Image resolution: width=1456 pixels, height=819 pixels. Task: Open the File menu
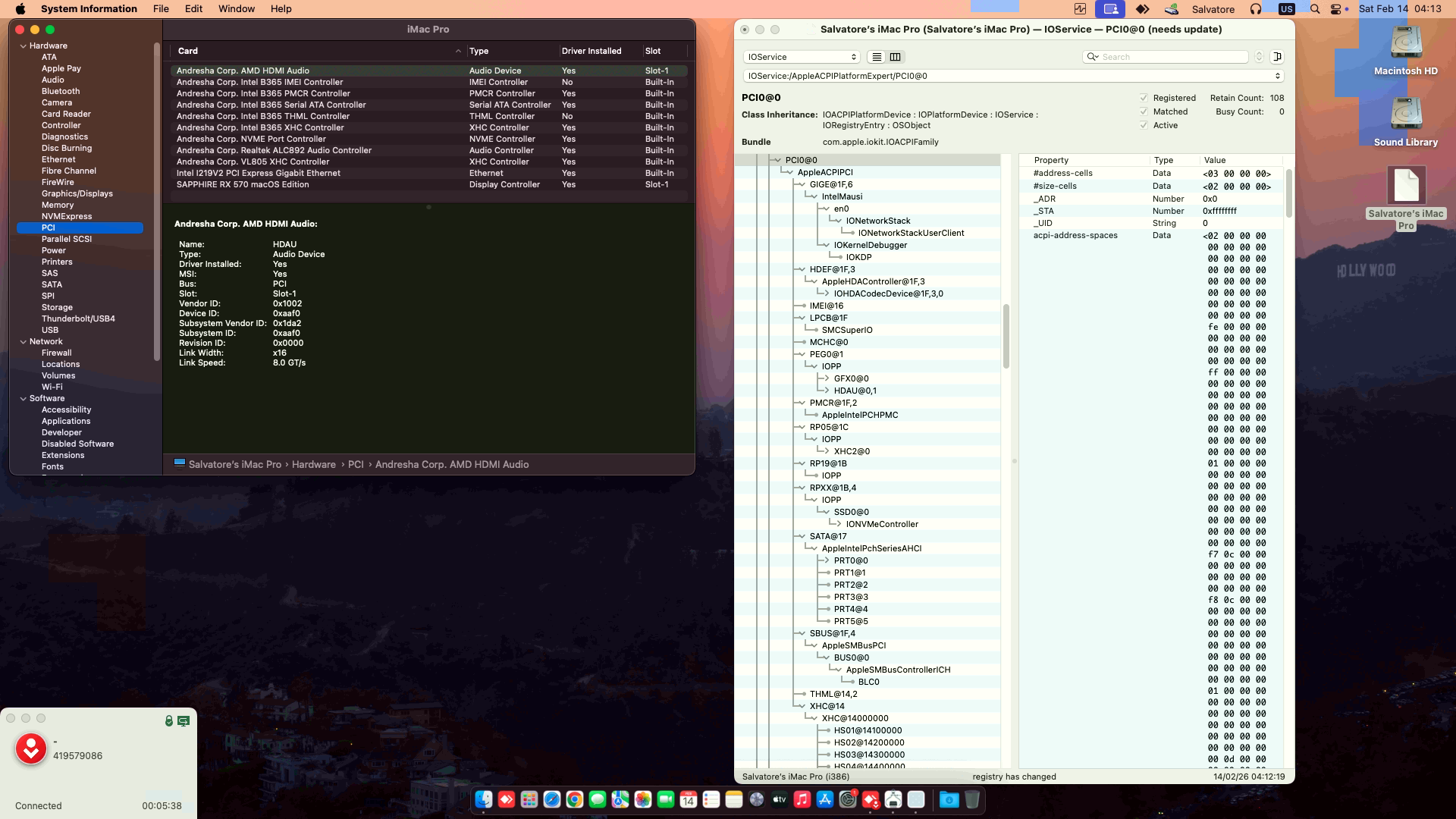coord(161,9)
